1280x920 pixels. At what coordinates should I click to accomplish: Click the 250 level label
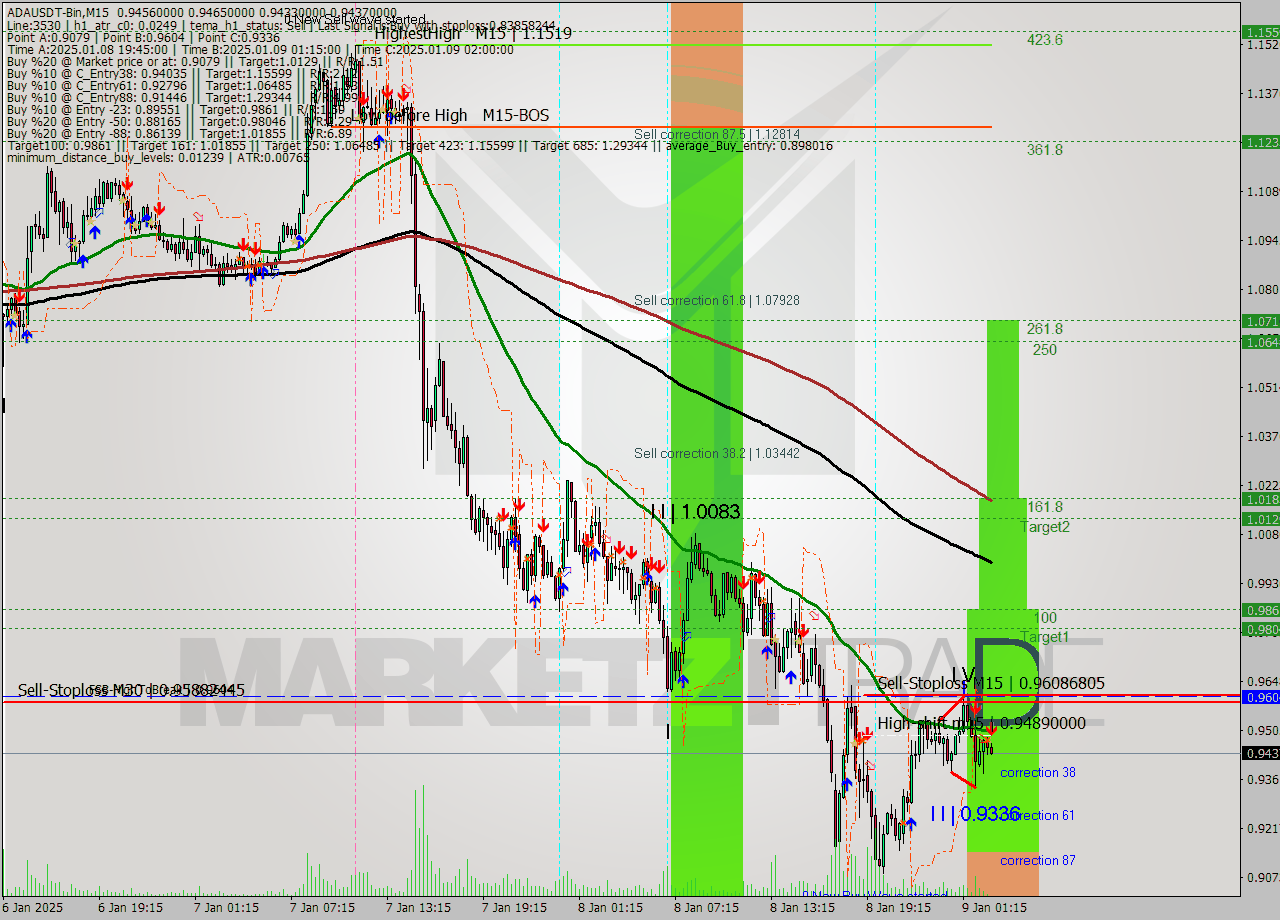click(x=1044, y=349)
